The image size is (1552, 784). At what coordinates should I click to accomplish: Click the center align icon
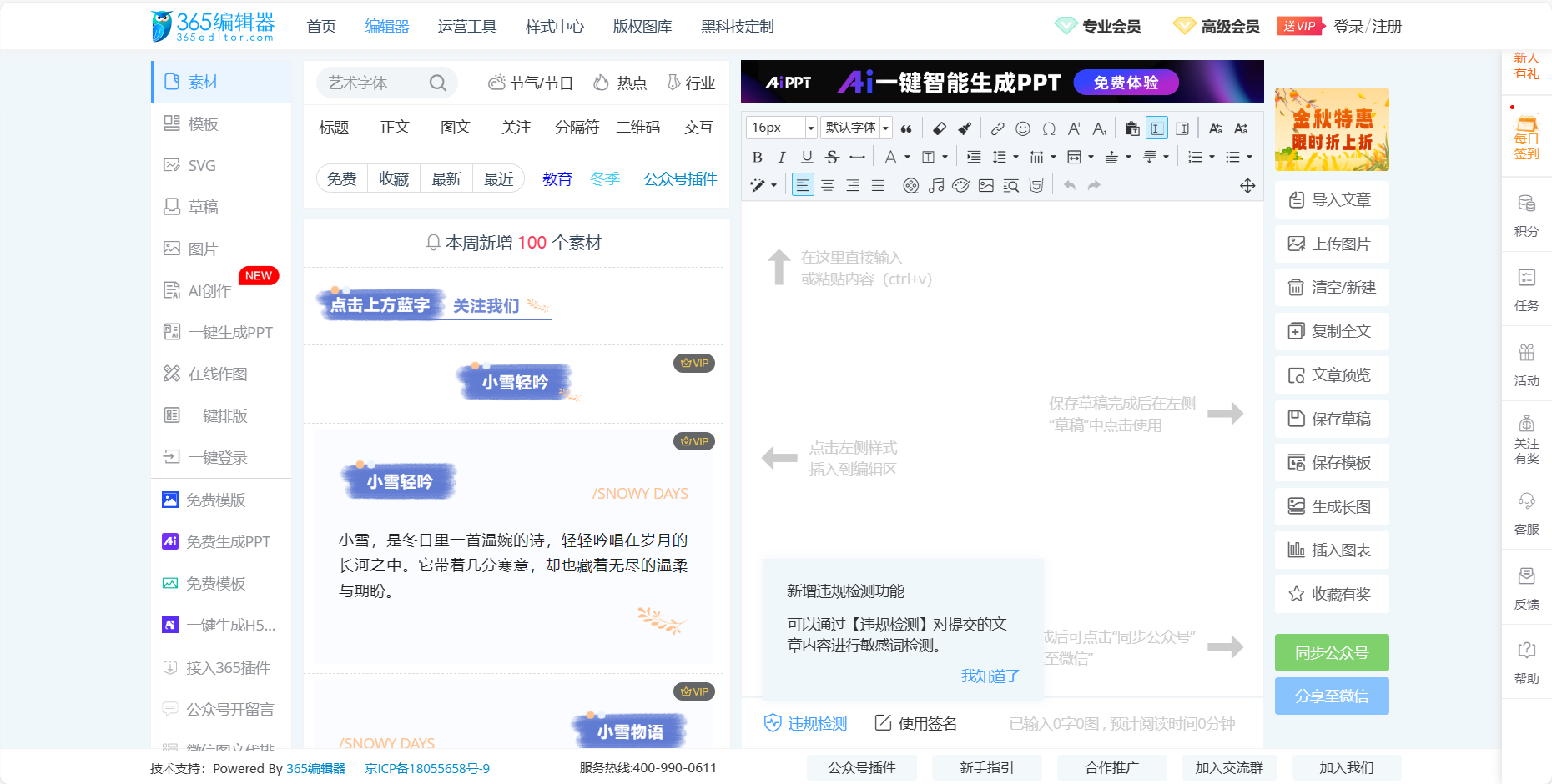828,185
